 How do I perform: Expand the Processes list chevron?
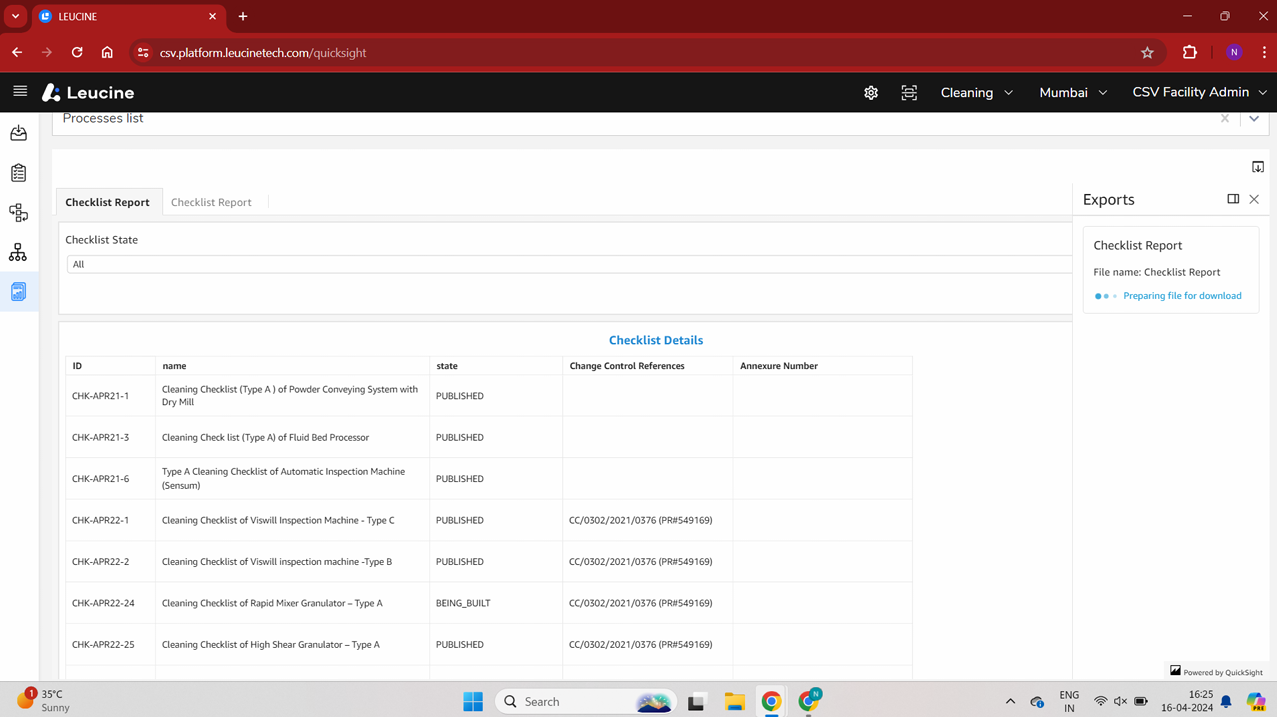point(1254,118)
